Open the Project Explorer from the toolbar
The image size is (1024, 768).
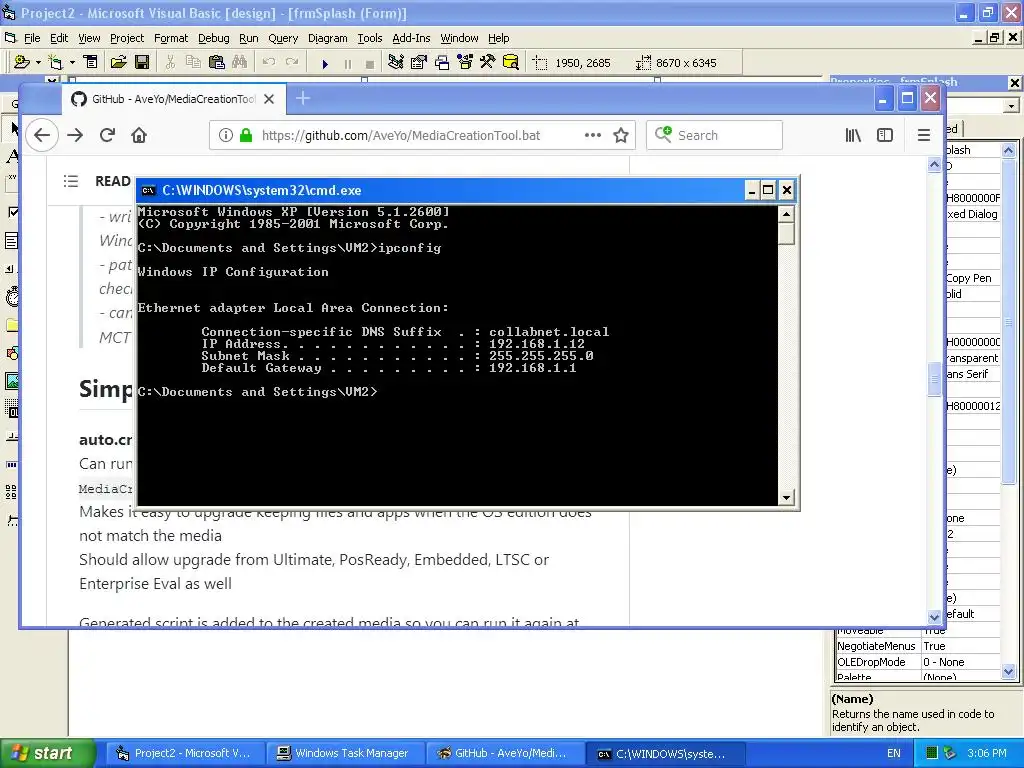pyautogui.click(x=396, y=63)
